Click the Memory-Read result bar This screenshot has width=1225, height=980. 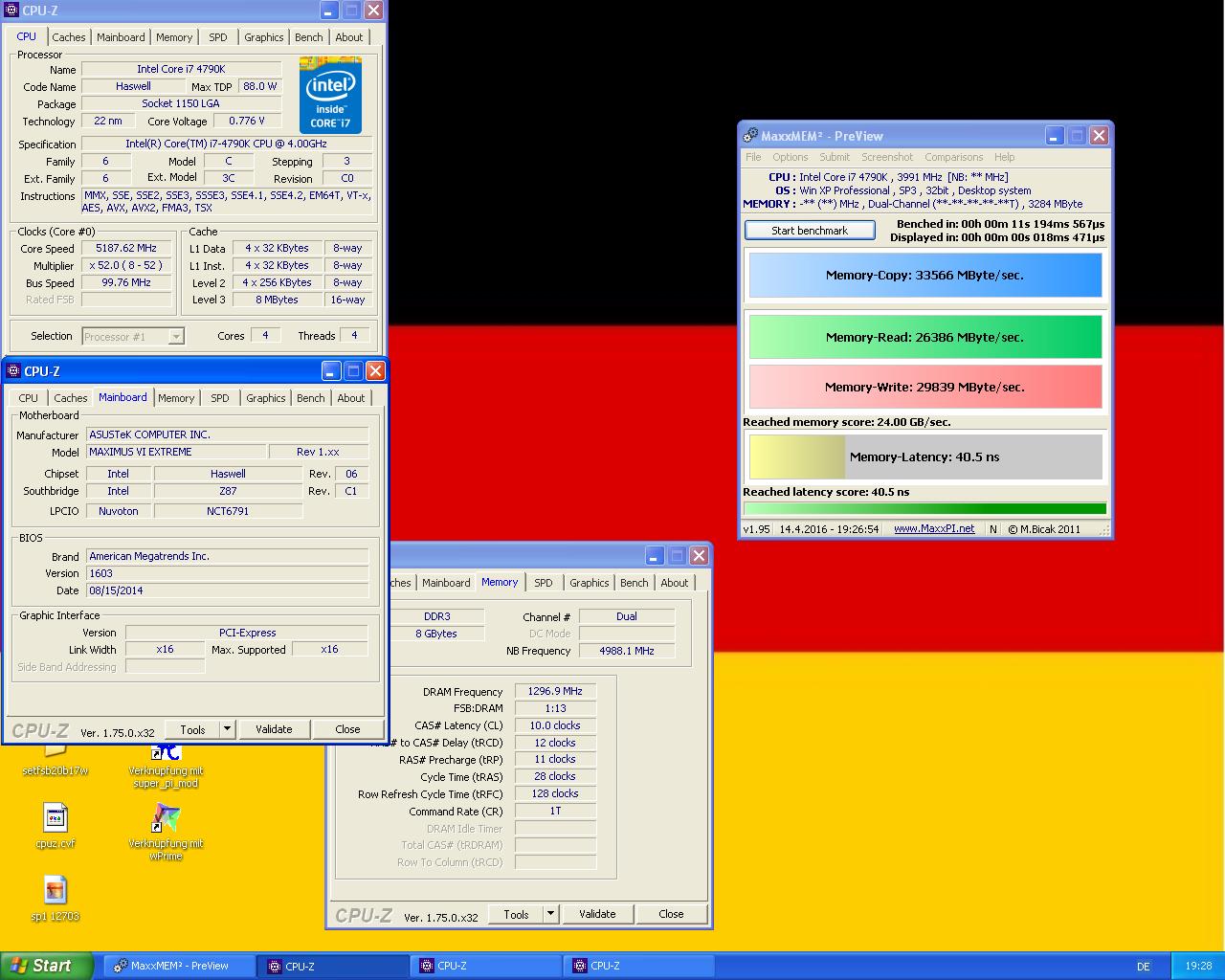(924, 337)
